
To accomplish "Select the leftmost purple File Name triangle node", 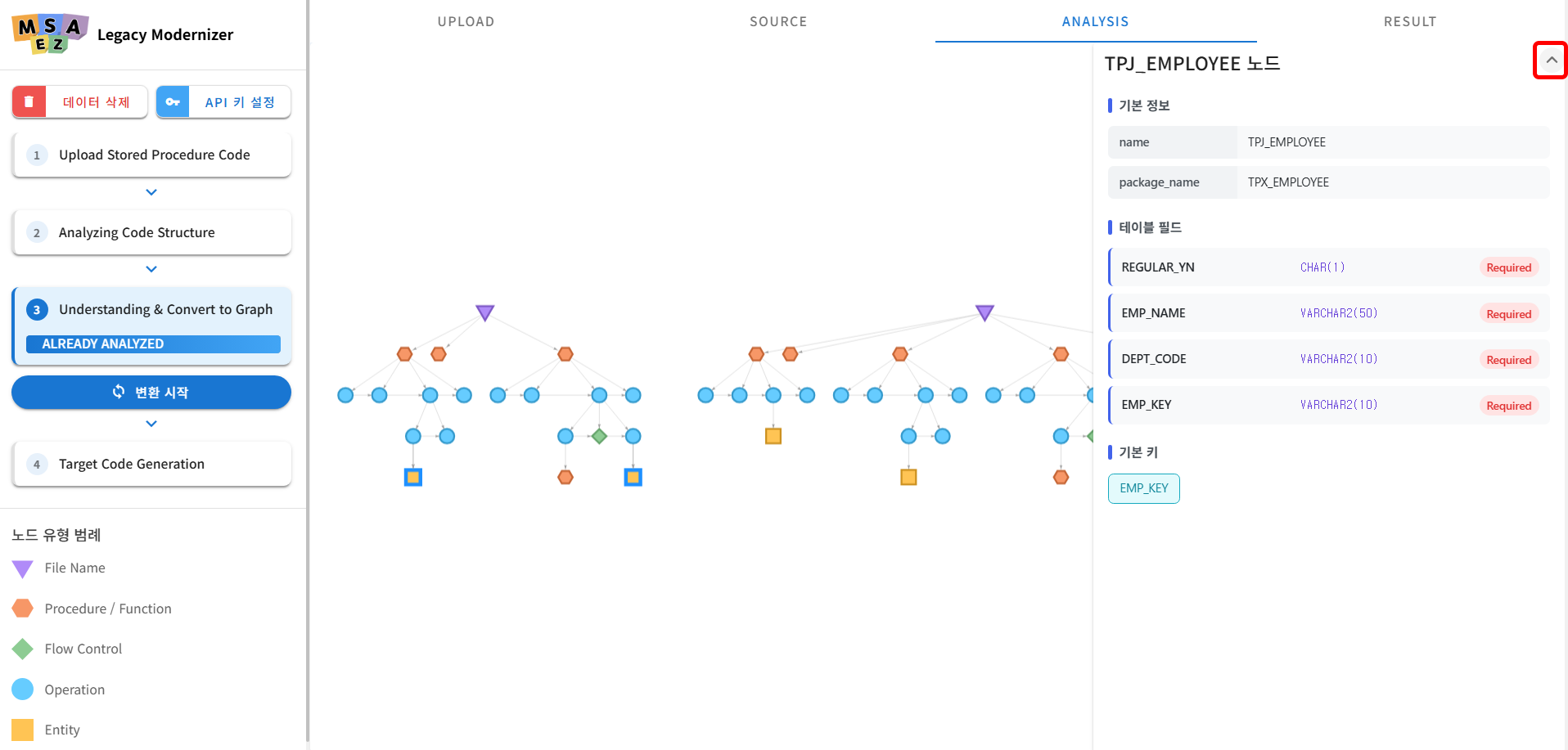I will click(x=484, y=312).
